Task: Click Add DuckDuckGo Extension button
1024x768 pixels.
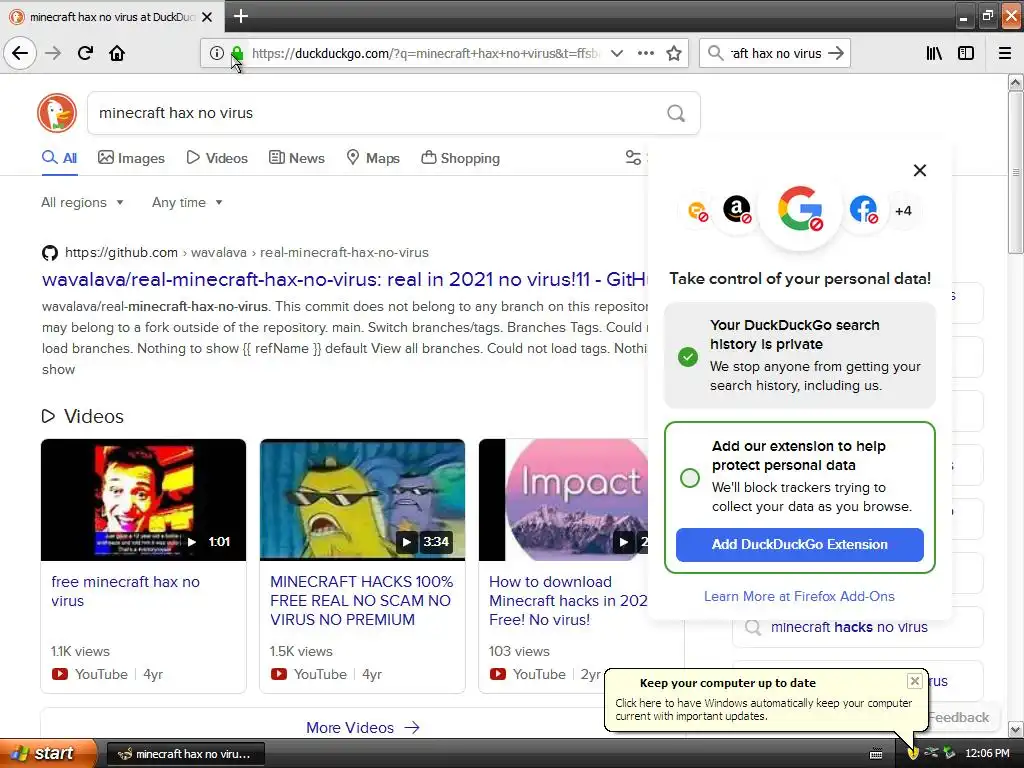Action: 799,545
